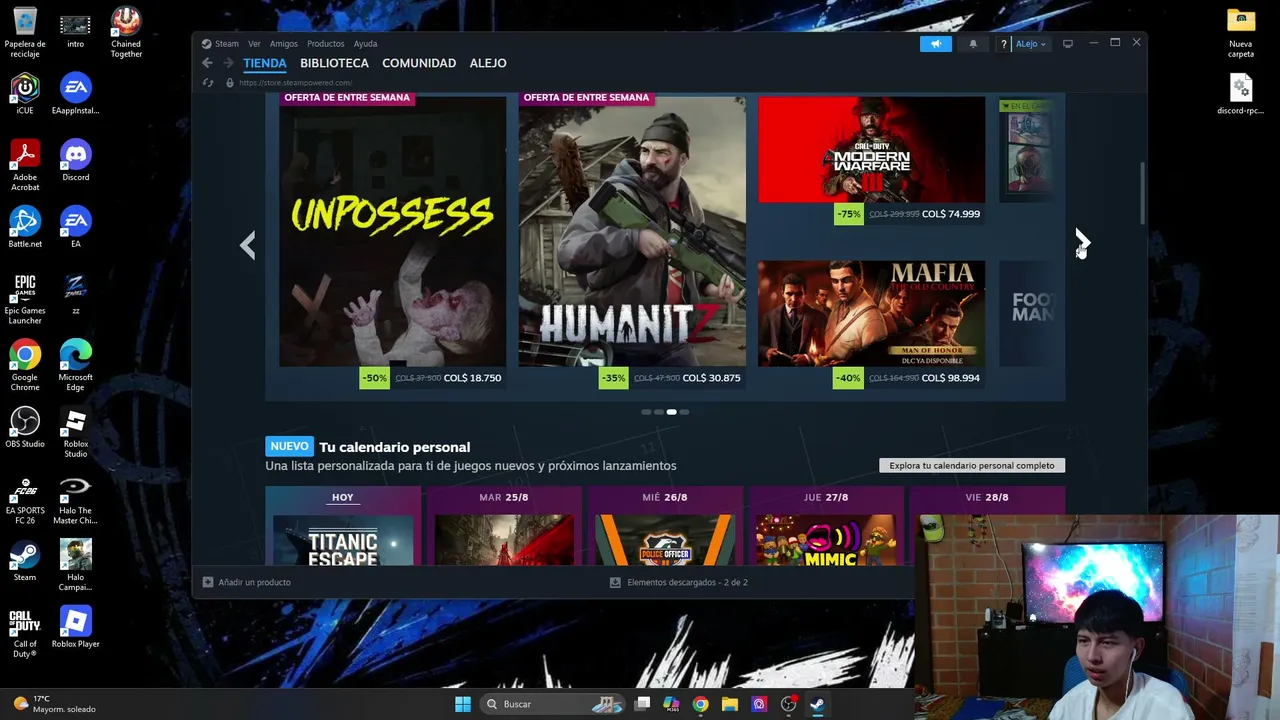This screenshot has height=720, width=1280.
Task: Click the Steam store page vertical scrollbar
Action: point(1142,193)
